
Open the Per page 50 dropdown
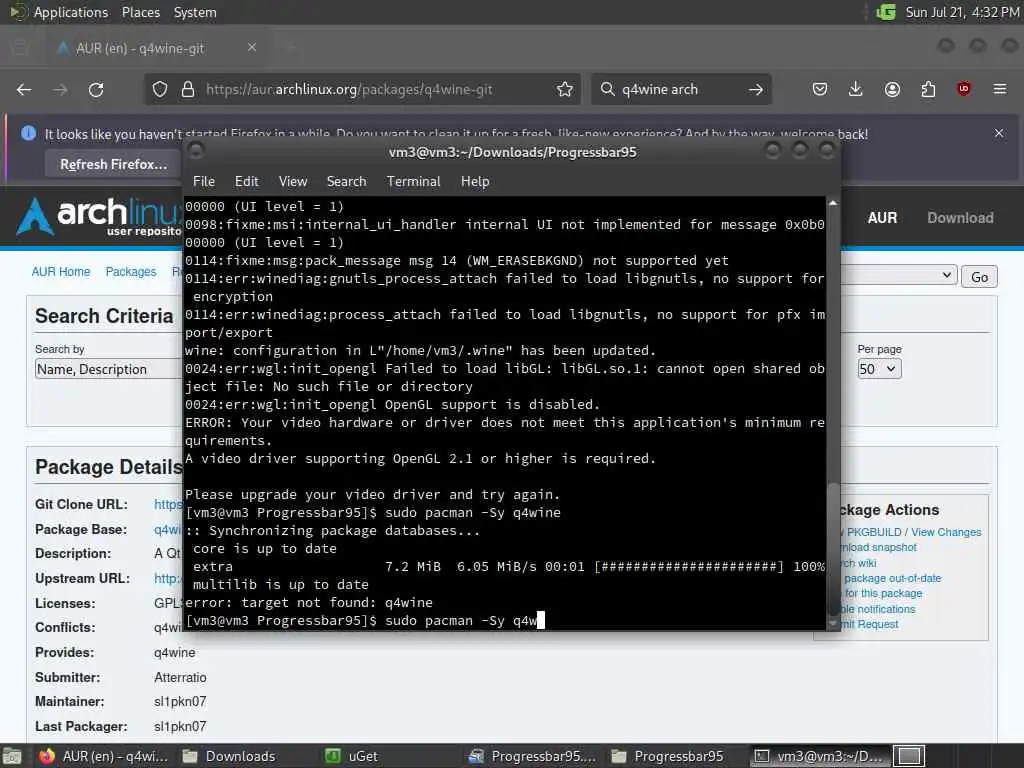pyautogui.click(x=879, y=369)
